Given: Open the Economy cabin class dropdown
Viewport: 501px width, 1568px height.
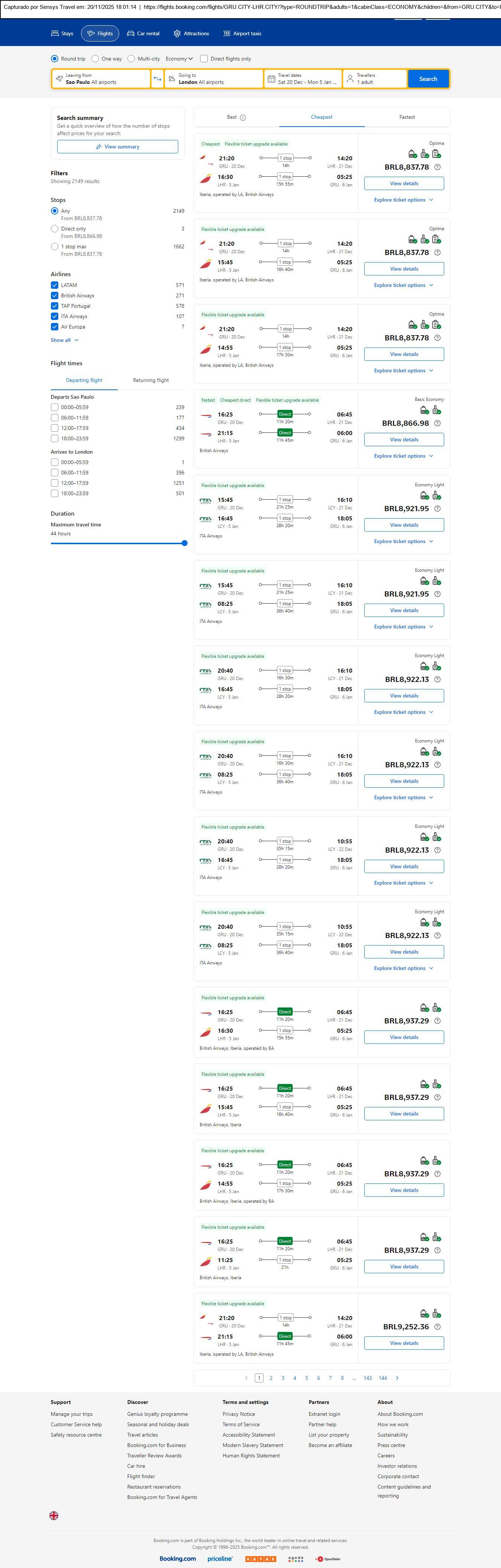Looking at the screenshot, I should click(179, 59).
